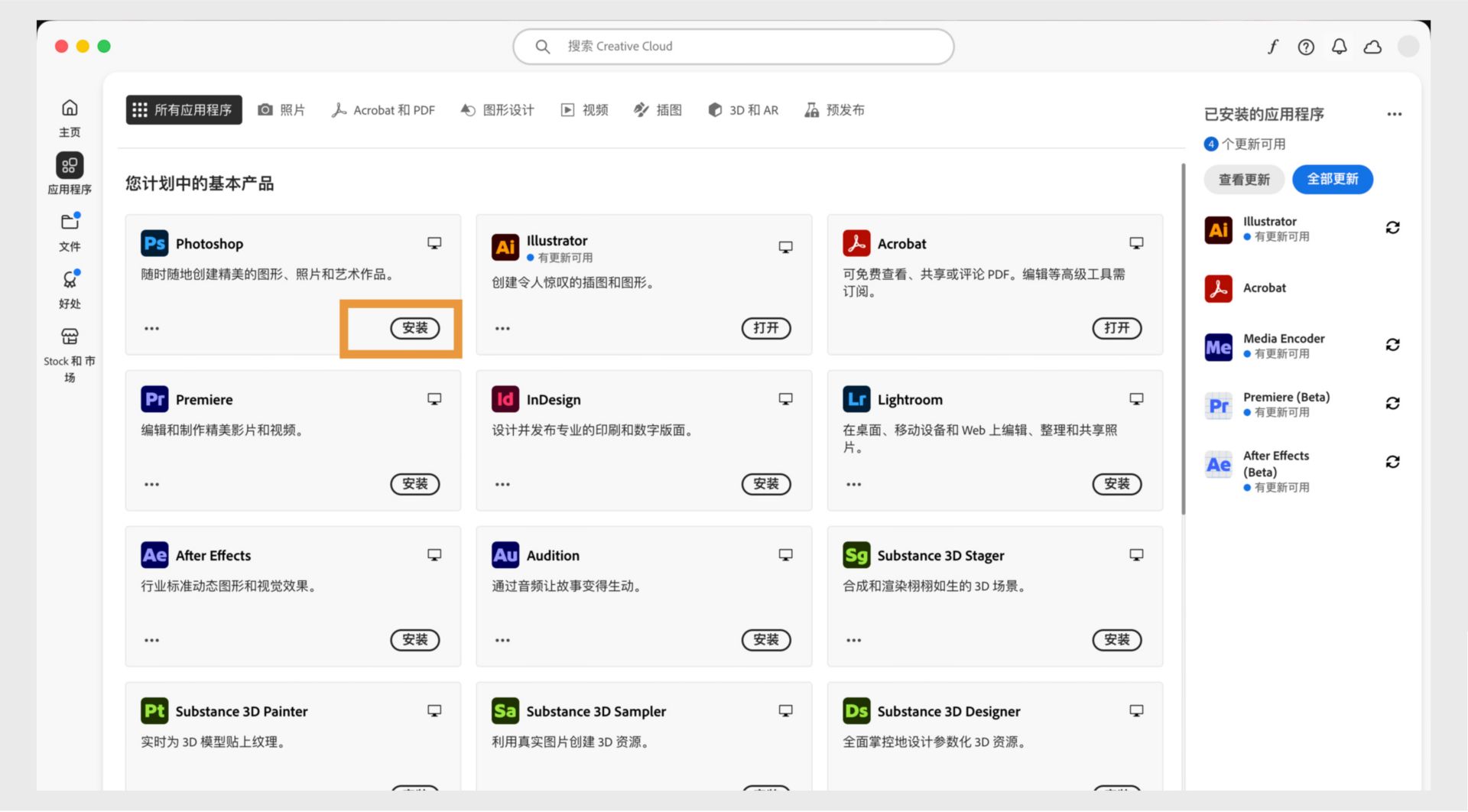The width and height of the screenshot is (1468, 812).
Task: Update Media Encoder via refresh icon
Action: pos(1392,345)
